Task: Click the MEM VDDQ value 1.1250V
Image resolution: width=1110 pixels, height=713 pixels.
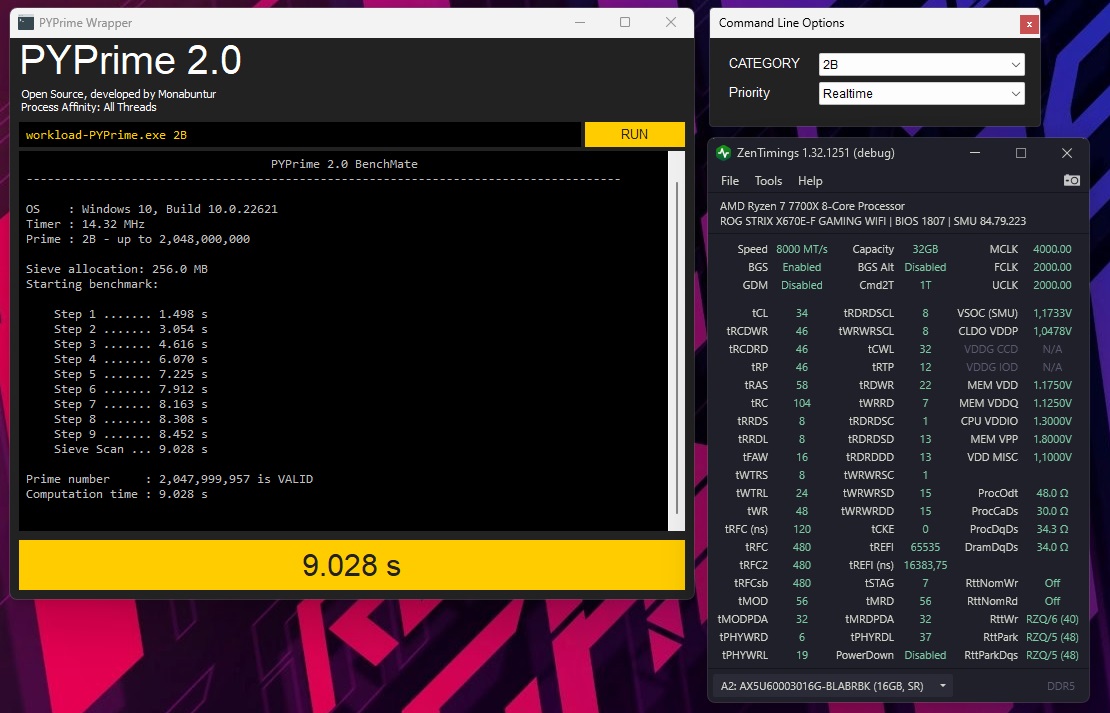Action: 1052,403
